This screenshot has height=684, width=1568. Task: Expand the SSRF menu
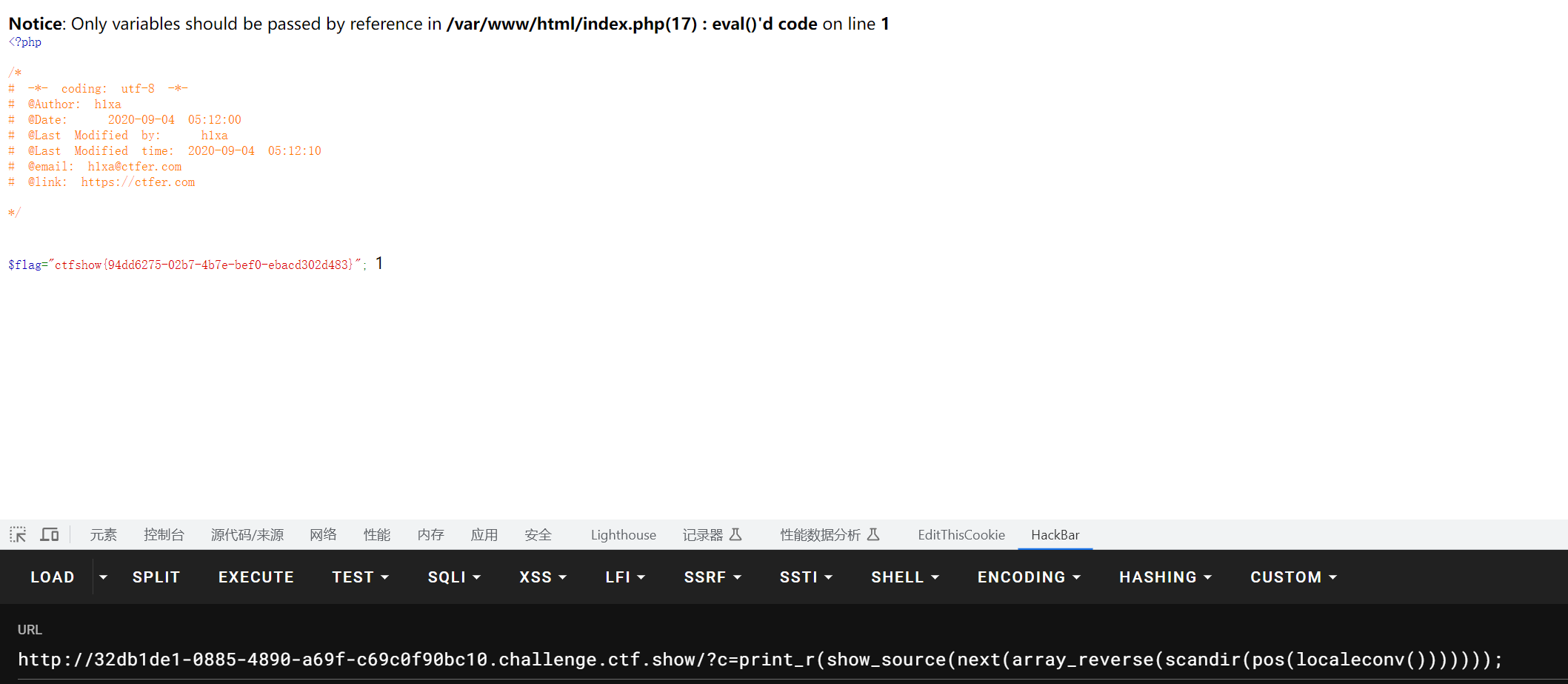tap(713, 577)
